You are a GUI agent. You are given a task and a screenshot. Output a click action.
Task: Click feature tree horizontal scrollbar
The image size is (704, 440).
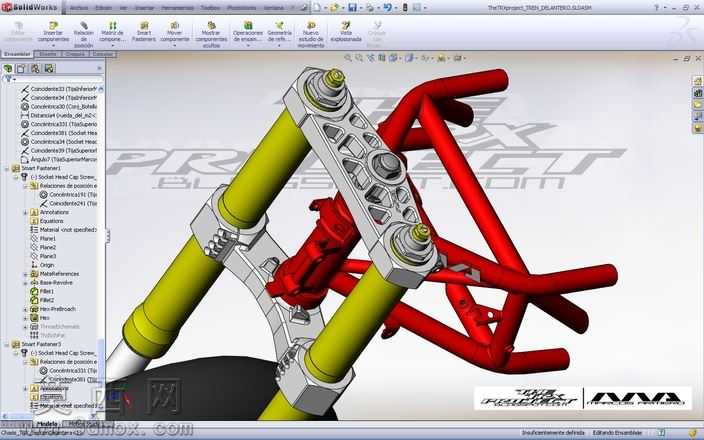coord(50,416)
